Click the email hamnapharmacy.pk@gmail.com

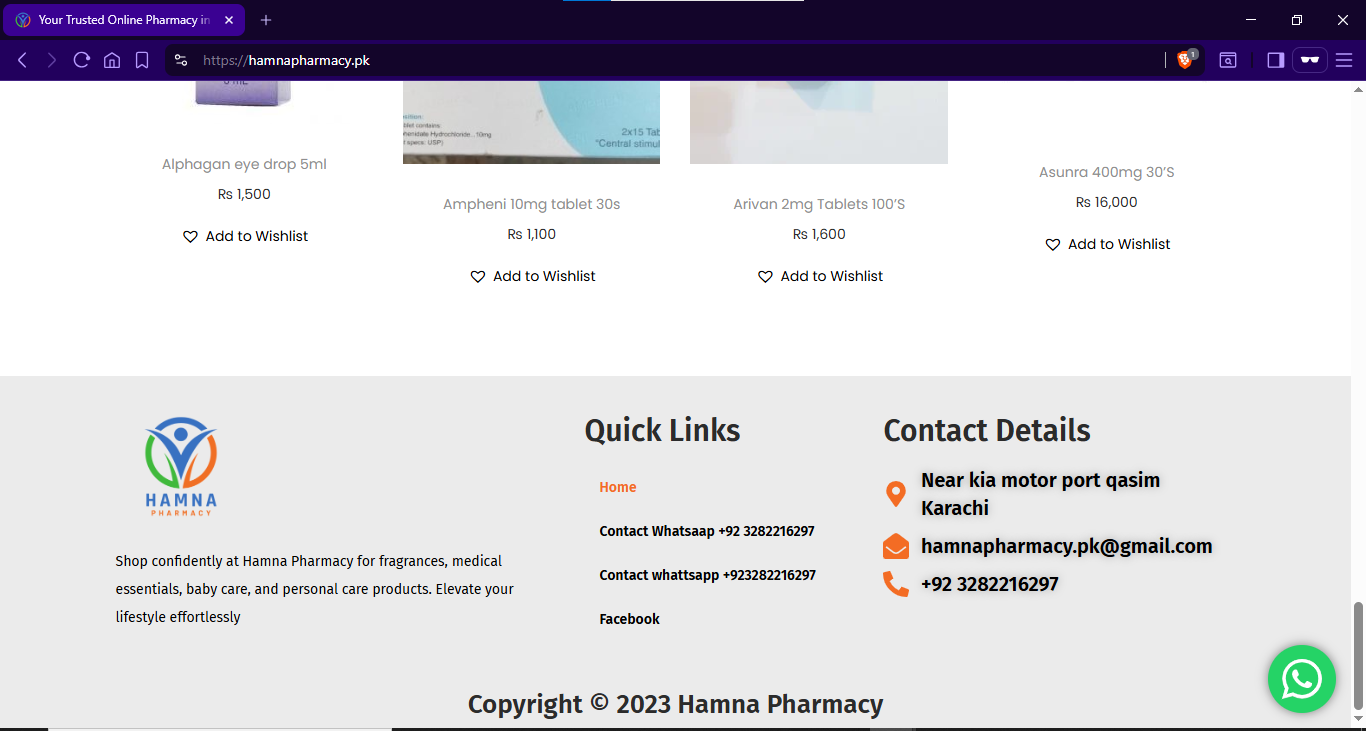1067,546
